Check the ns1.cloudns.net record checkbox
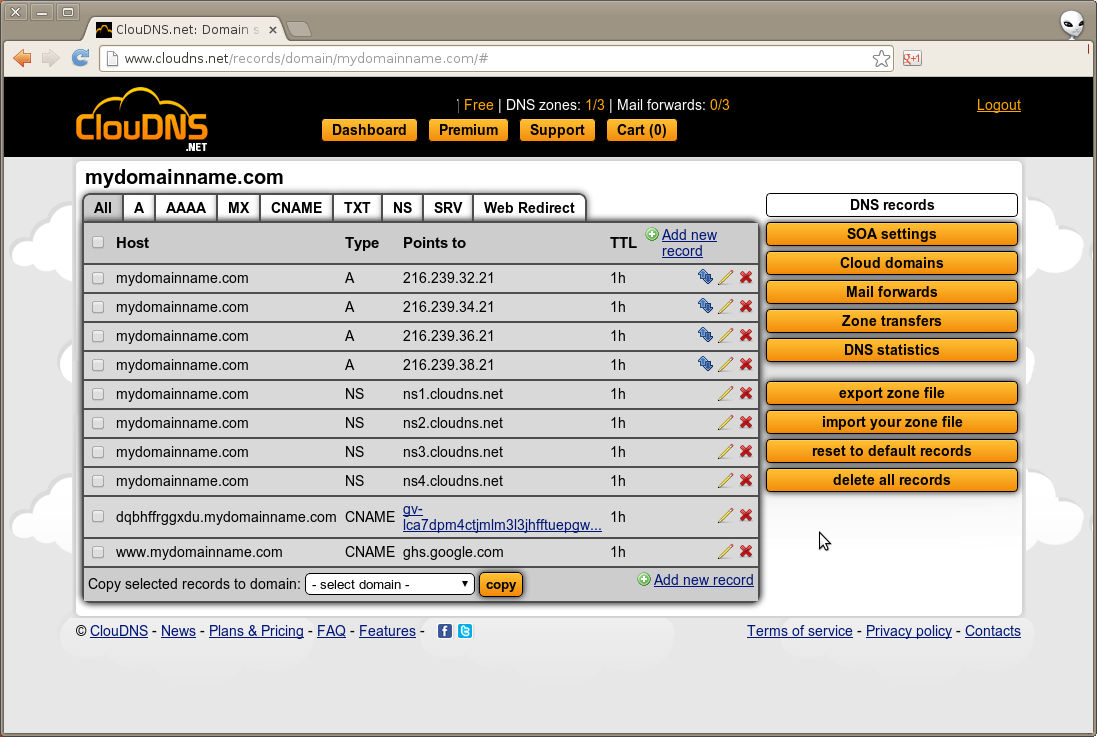 (98, 394)
